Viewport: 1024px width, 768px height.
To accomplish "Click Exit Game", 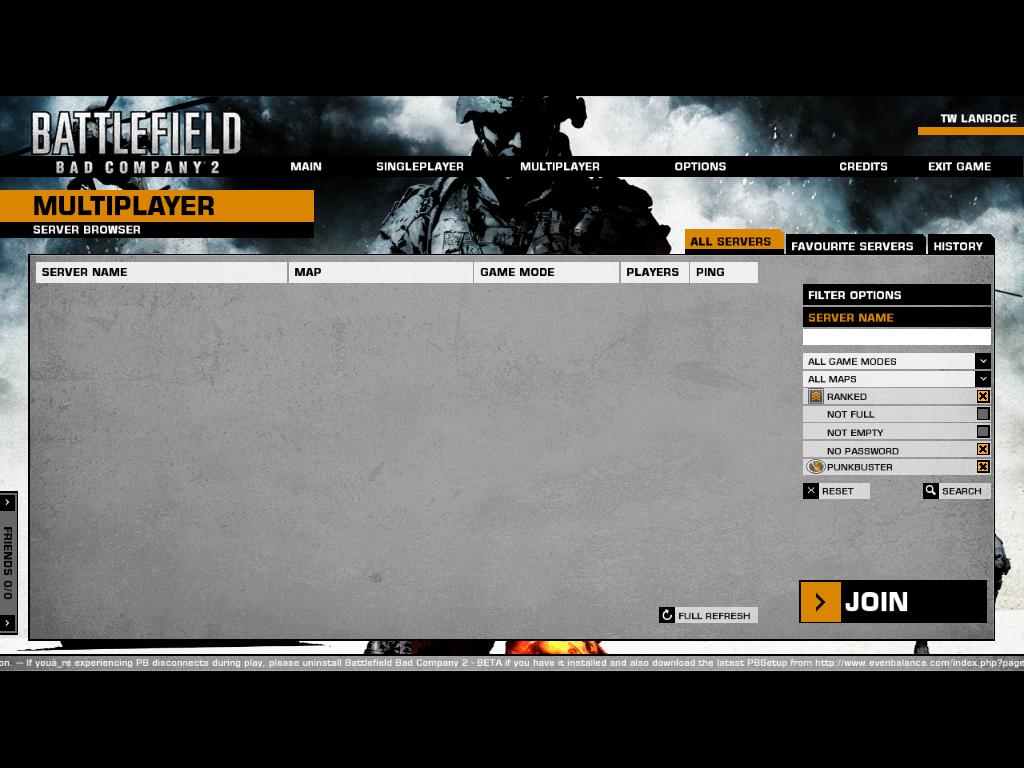I will 959,167.
